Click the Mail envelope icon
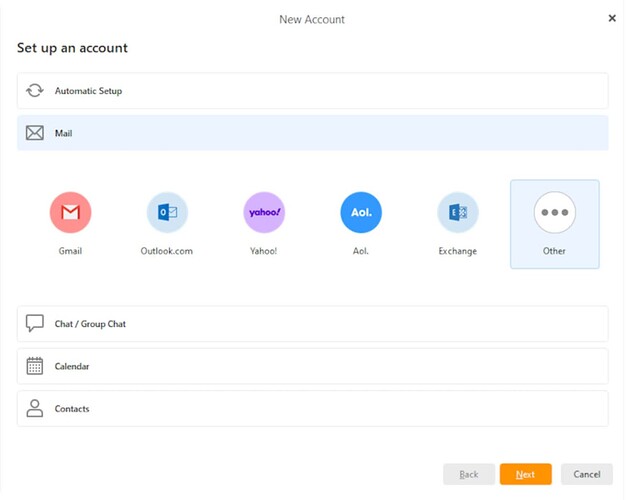The height and width of the screenshot is (500, 630). (x=35, y=133)
